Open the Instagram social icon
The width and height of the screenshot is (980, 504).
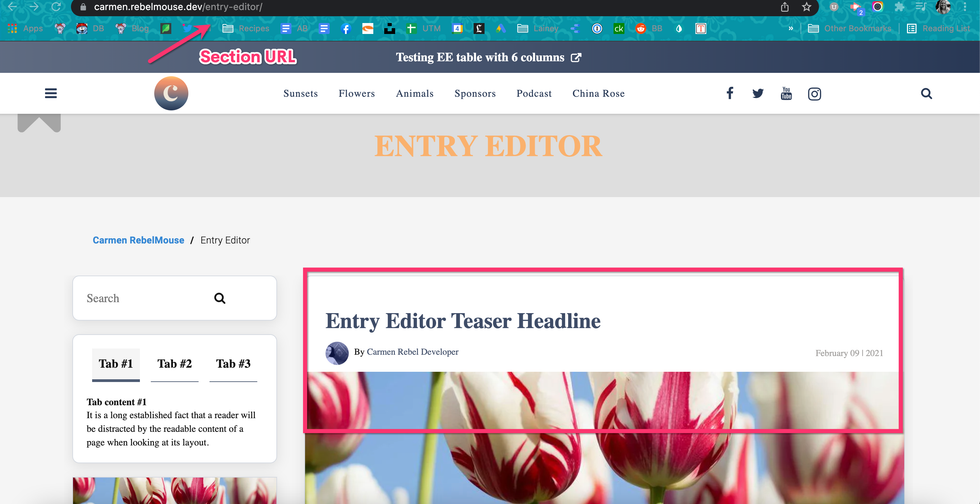click(x=815, y=94)
